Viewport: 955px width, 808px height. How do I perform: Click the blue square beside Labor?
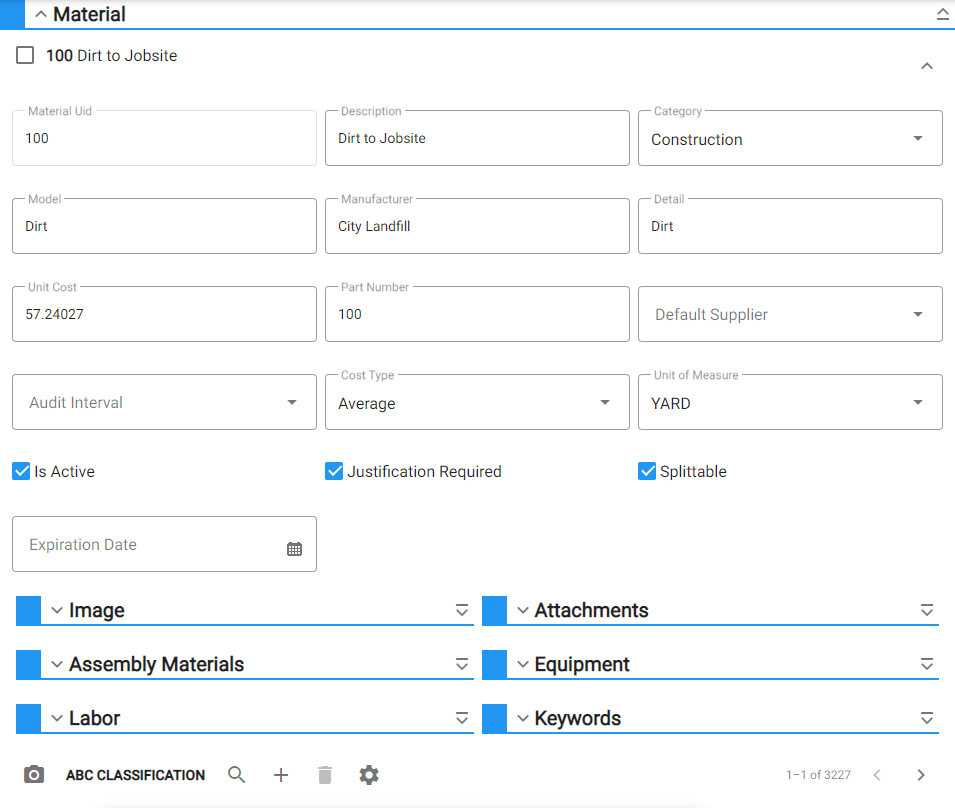coord(28,718)
